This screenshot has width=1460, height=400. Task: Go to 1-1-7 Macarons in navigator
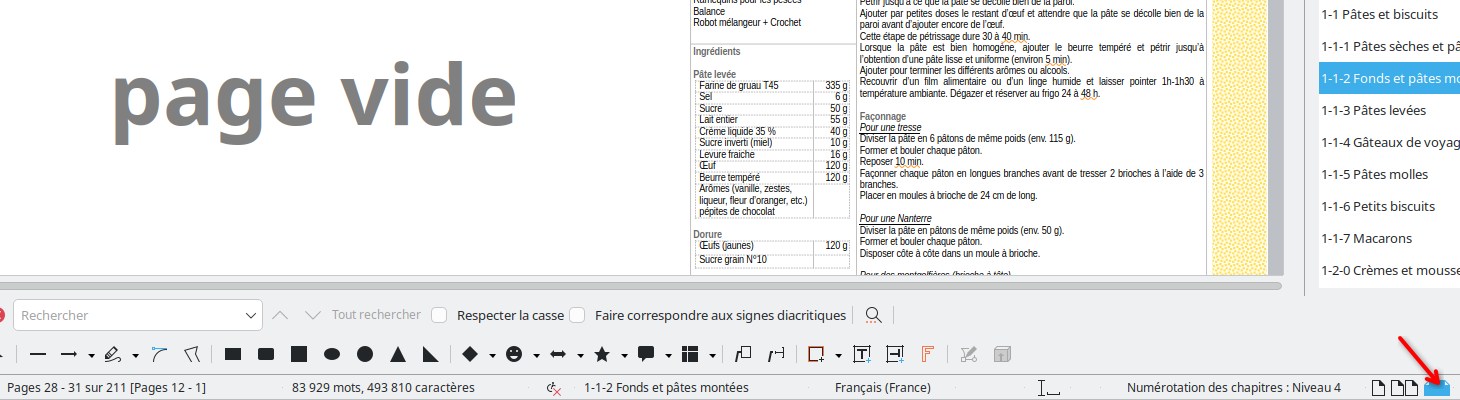coord(1366,238)
